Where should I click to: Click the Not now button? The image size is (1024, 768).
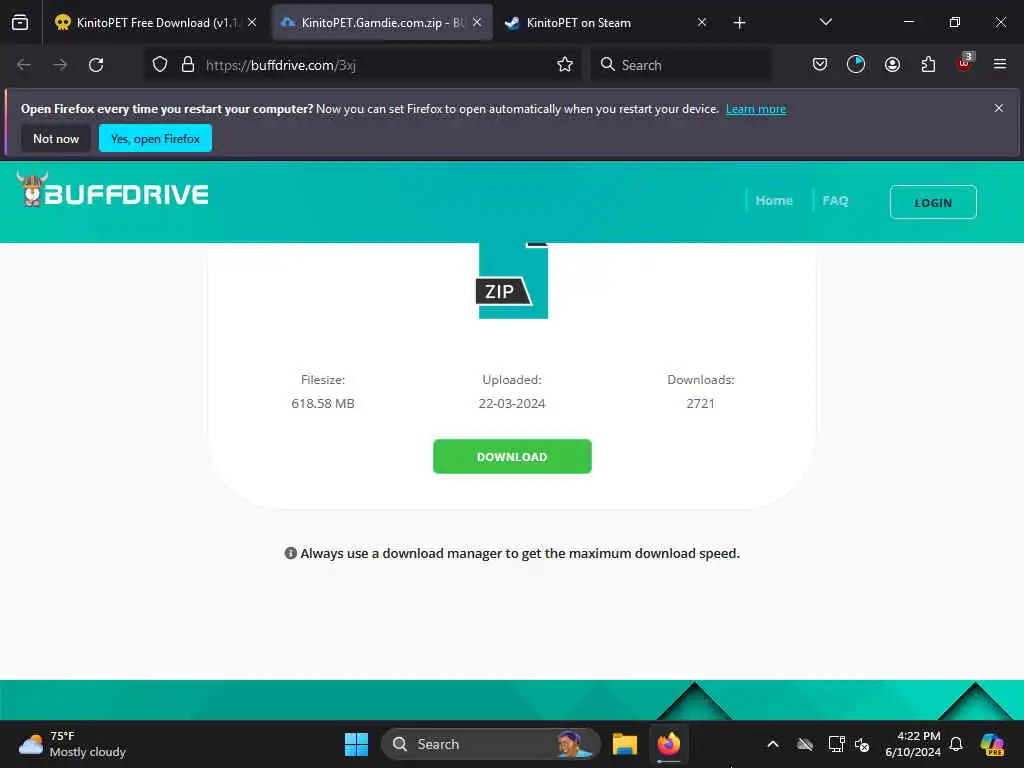click(x=56, y=138)
